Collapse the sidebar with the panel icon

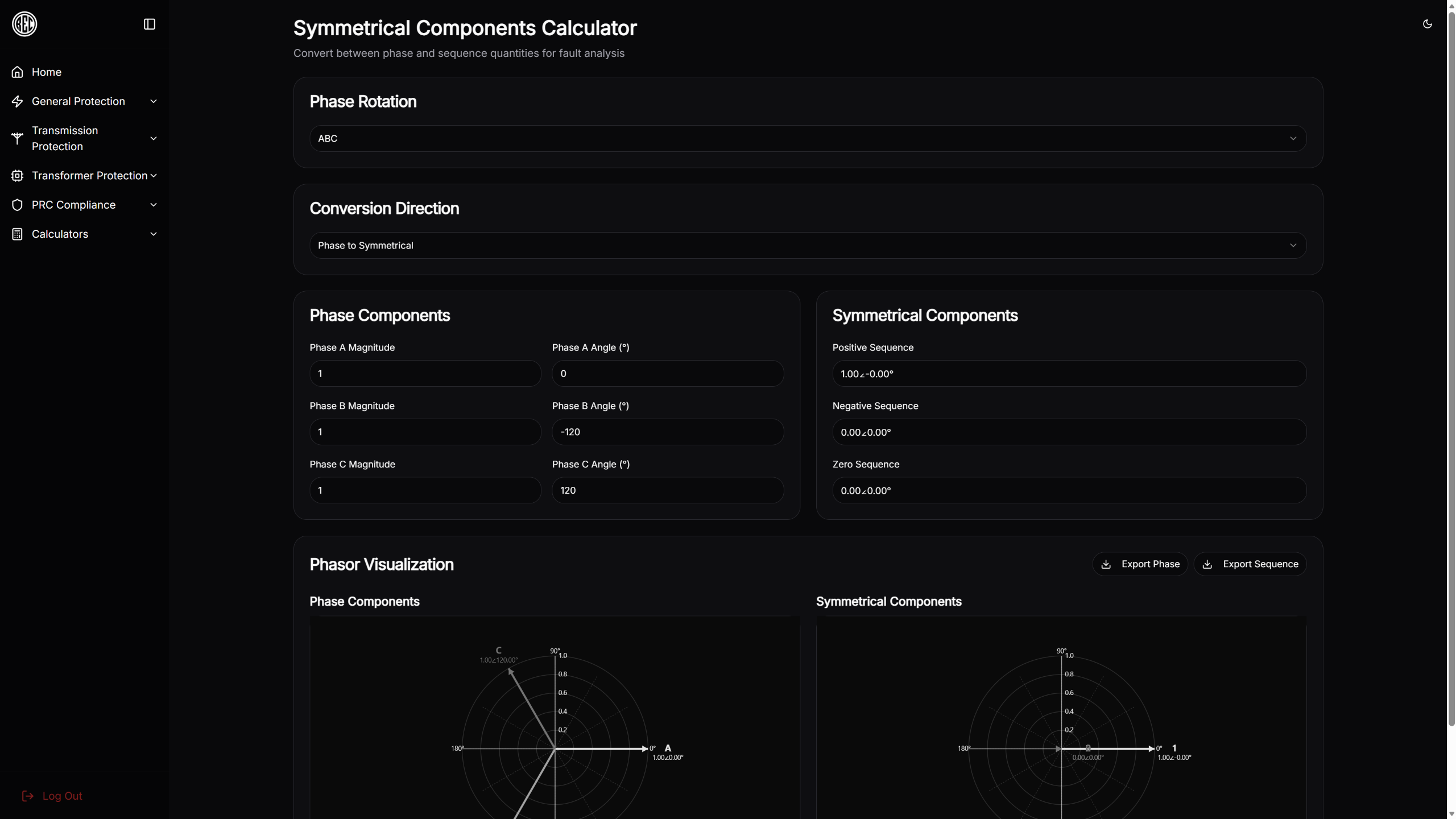click(x=149, y=24)
